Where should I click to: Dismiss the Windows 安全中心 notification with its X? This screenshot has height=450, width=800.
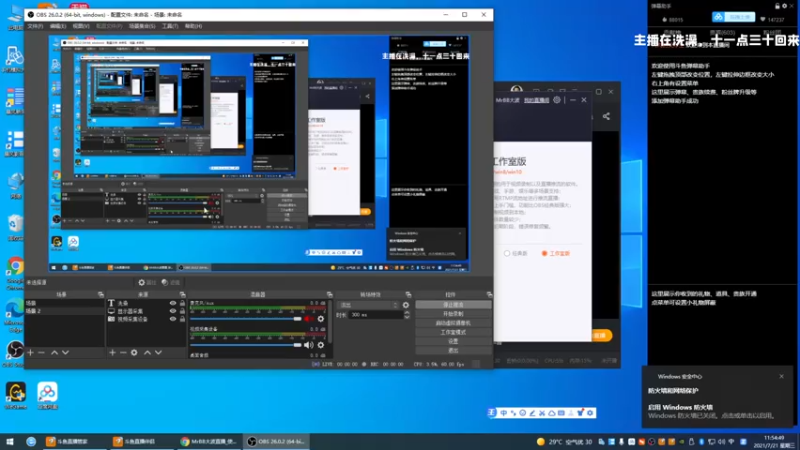point(781,377)
